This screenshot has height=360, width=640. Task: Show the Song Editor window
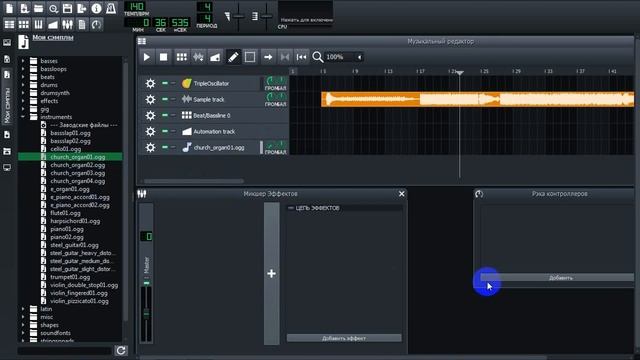tap(9, 24)
